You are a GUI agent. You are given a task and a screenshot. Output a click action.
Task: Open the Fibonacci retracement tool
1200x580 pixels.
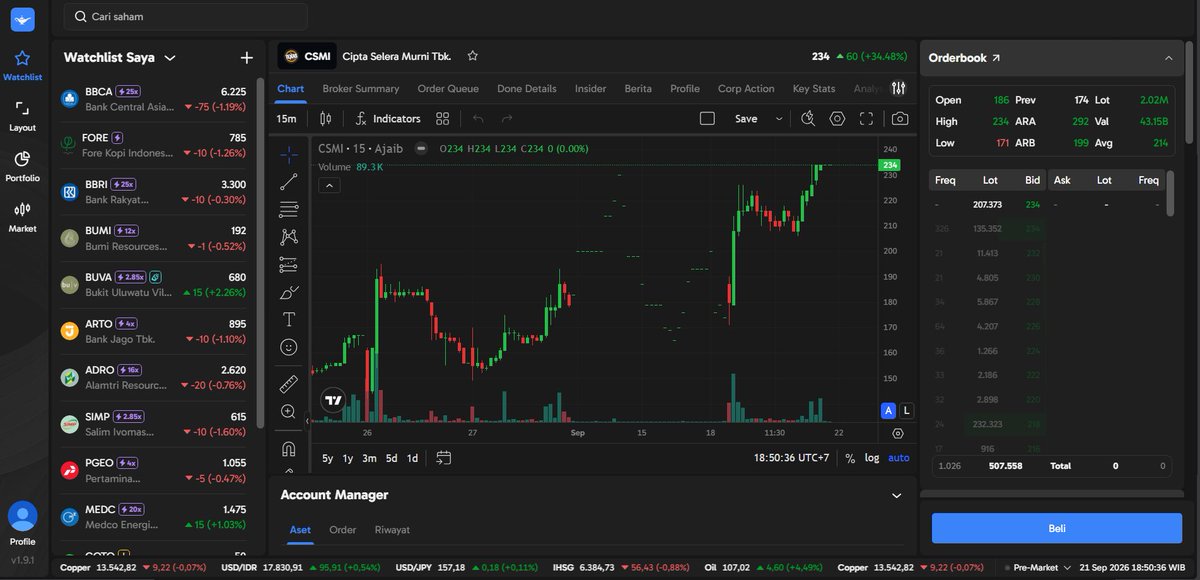(289, 209)
